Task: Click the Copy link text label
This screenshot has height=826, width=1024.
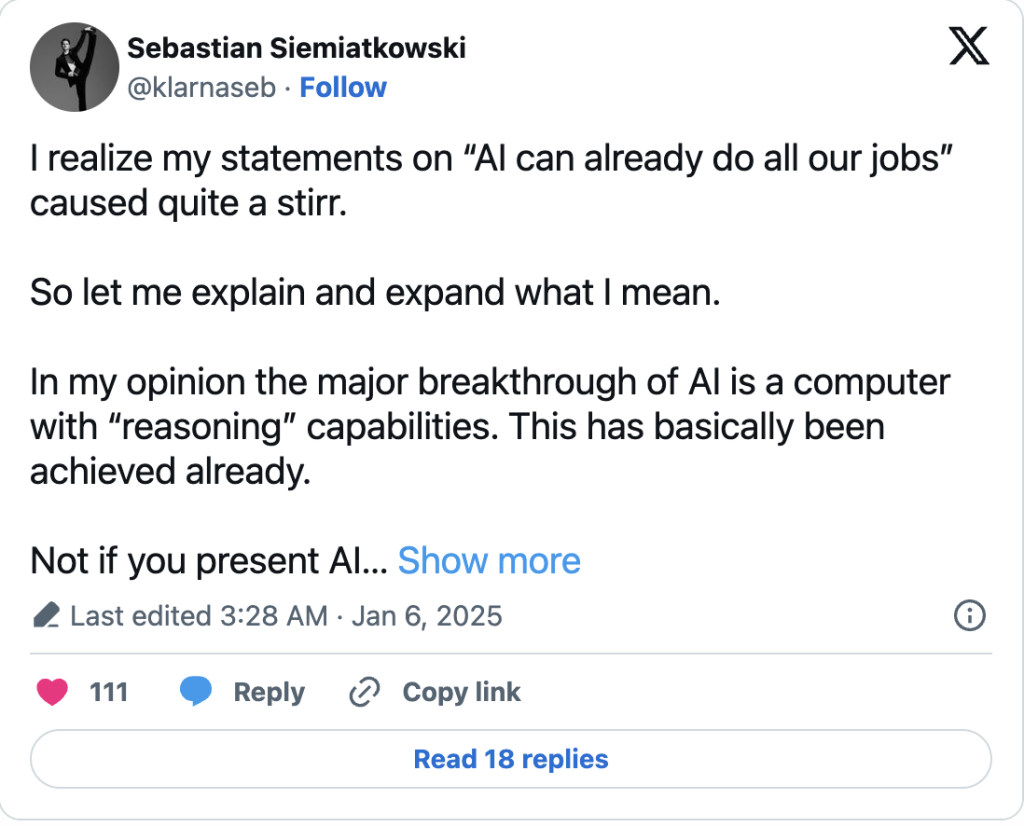Action: click(x=461, y=692)
